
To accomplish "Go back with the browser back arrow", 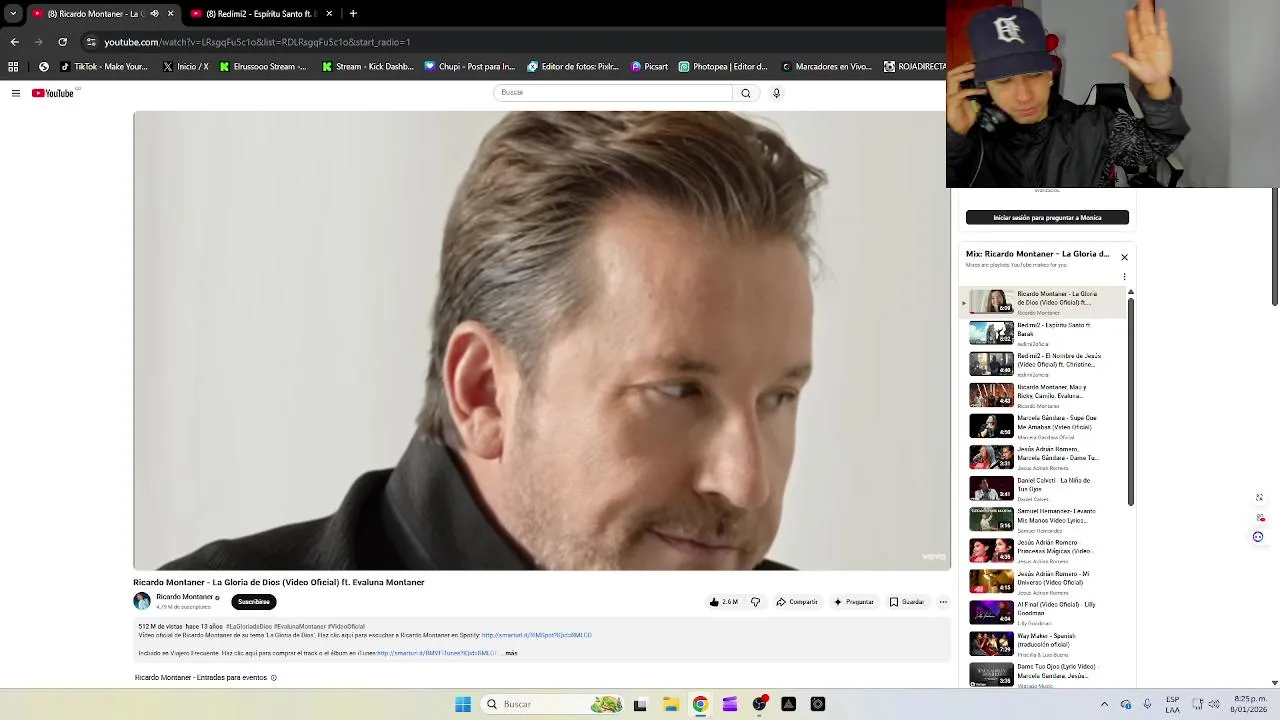I will click(x=14, y=42).
